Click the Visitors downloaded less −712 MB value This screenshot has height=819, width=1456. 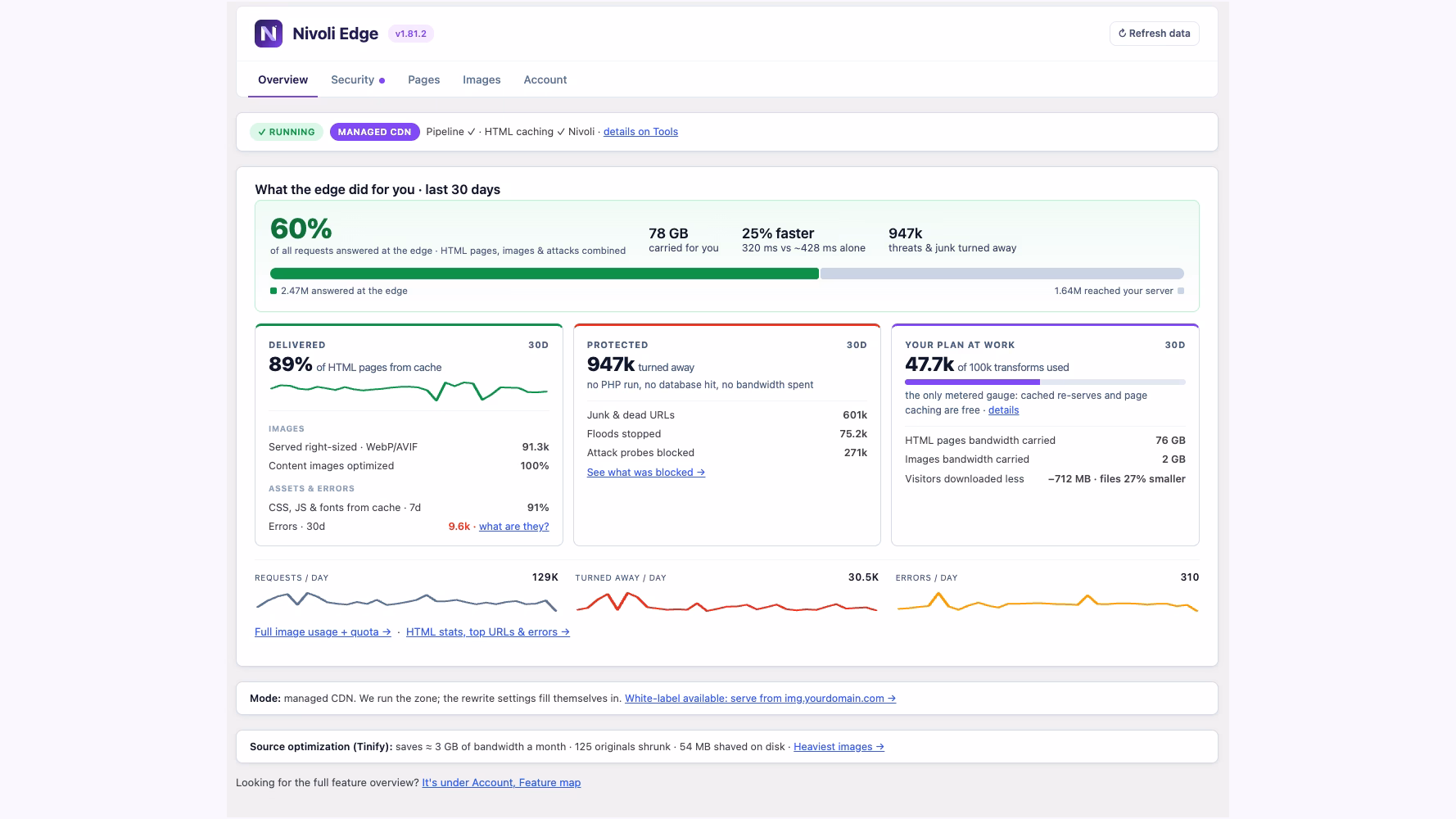click(x=1116, y=479)
